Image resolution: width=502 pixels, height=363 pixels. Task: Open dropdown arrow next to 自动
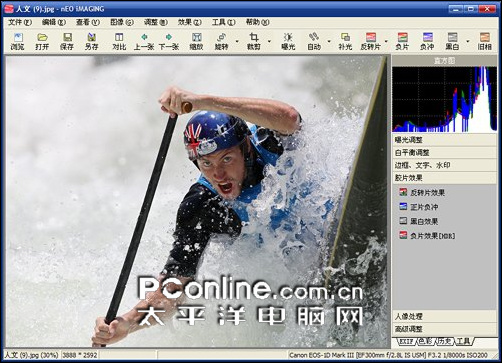click(329, 42)
